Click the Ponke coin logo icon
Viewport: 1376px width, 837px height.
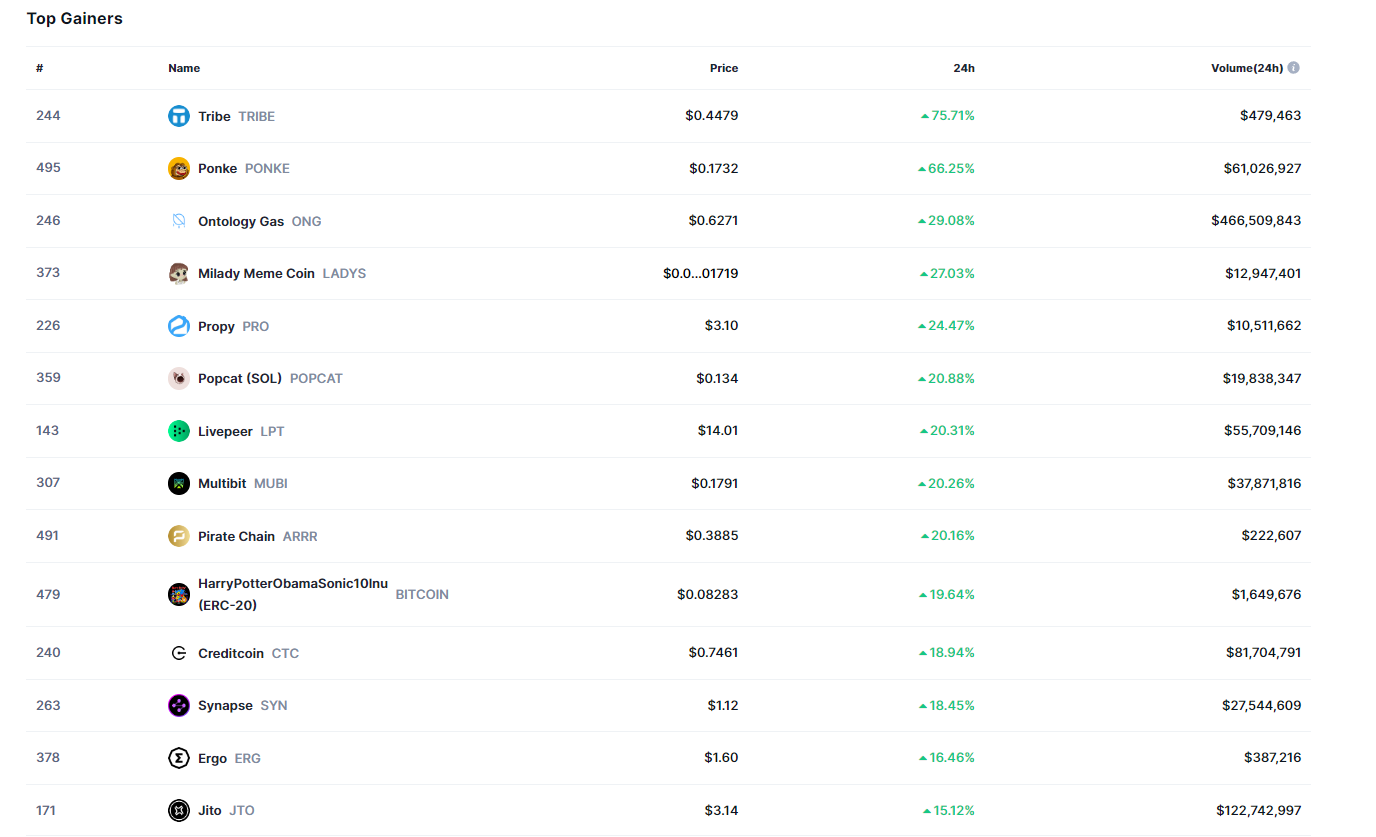click(x=178, y=168)
